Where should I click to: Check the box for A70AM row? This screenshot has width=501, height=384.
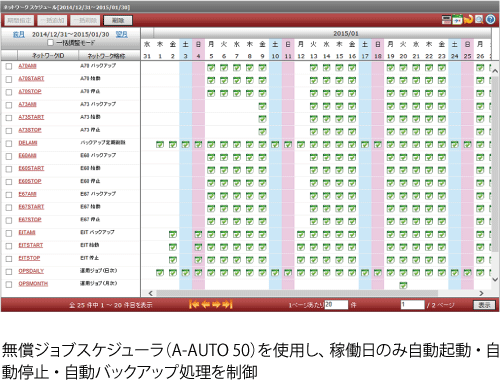pos(9,66)
